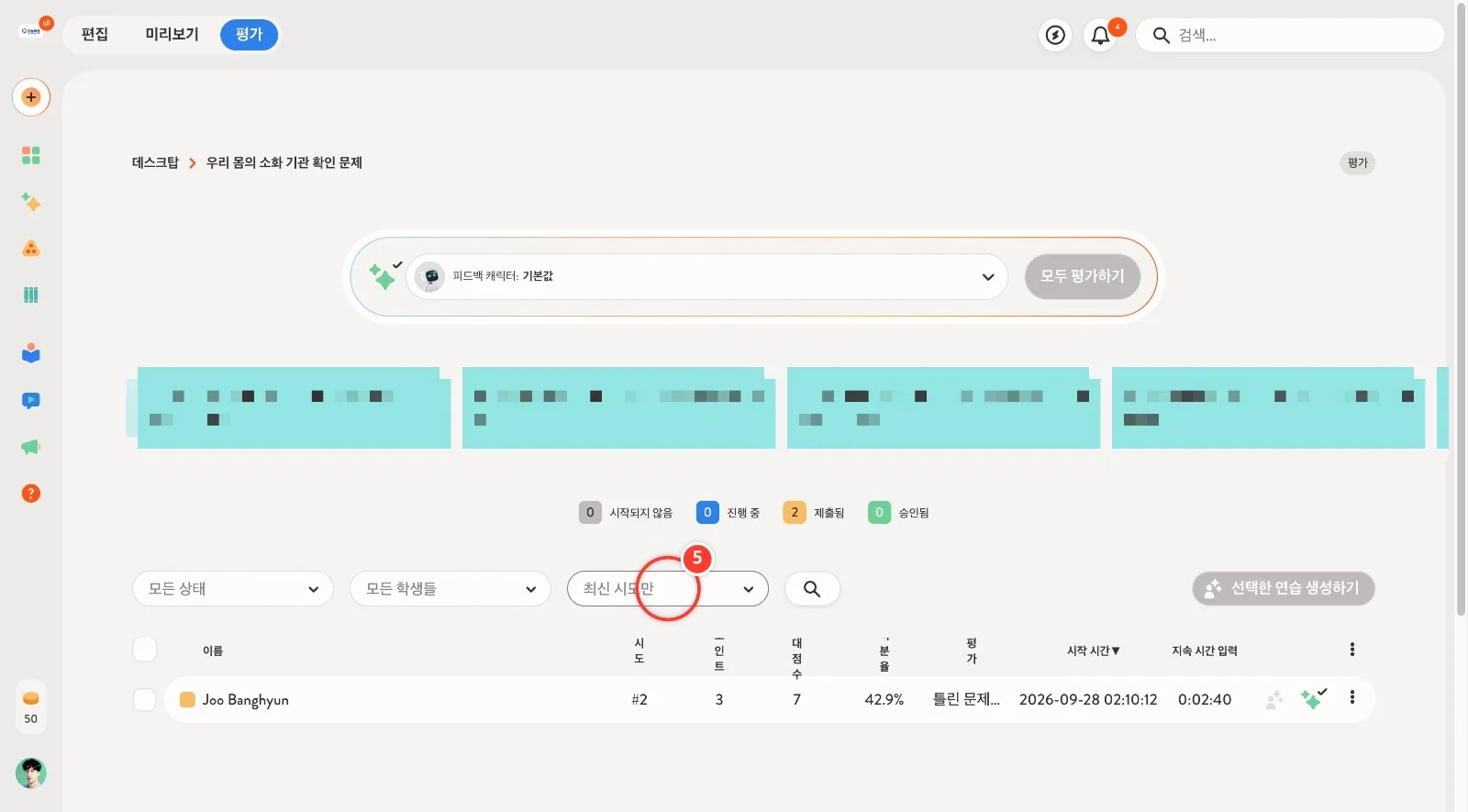Click the 선택한 연습 생성하기 button
The image size is (1468, 812).
1284,588
